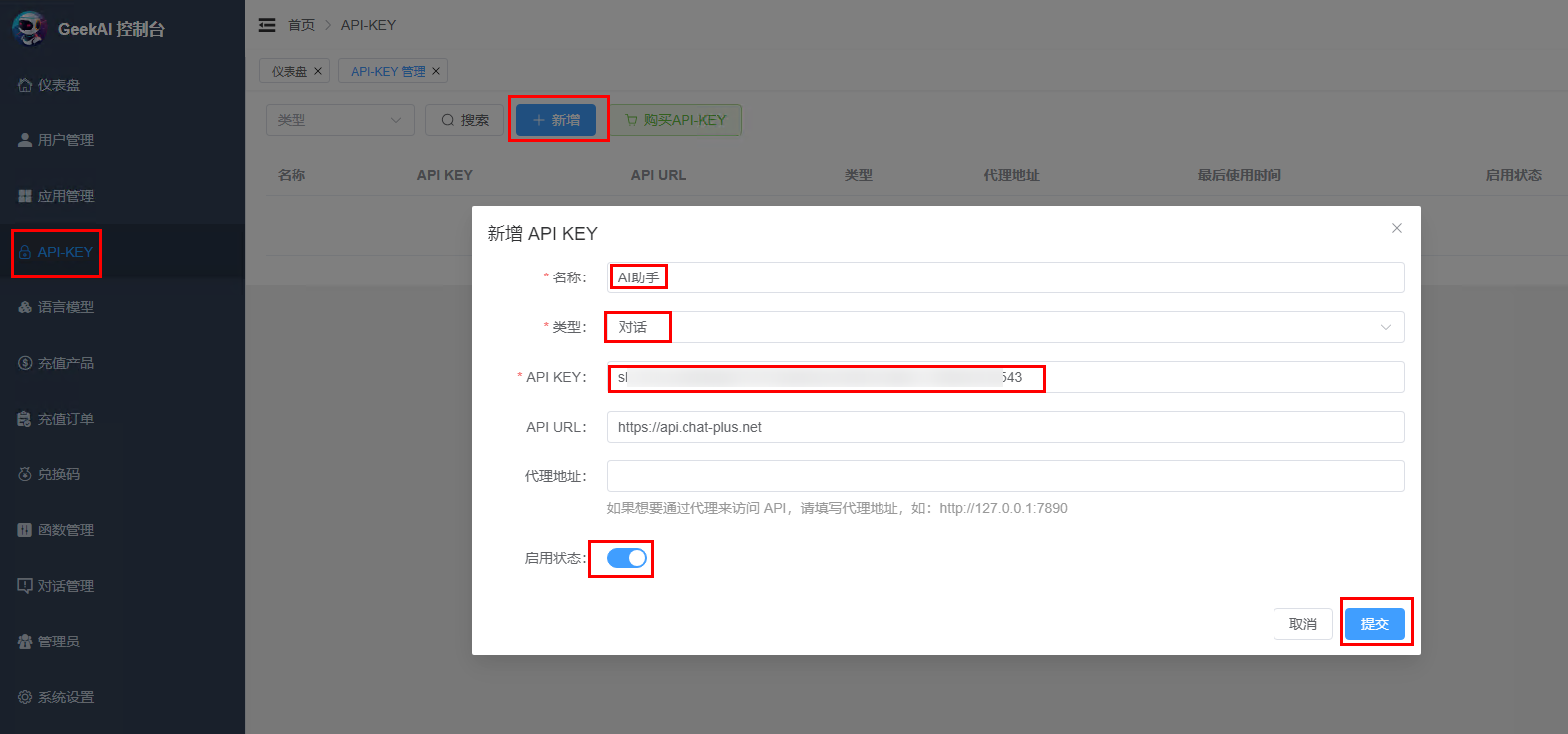Click the 名称 table column header
This screenshot has width=1568, height=734.
click(x=292, y=175)
